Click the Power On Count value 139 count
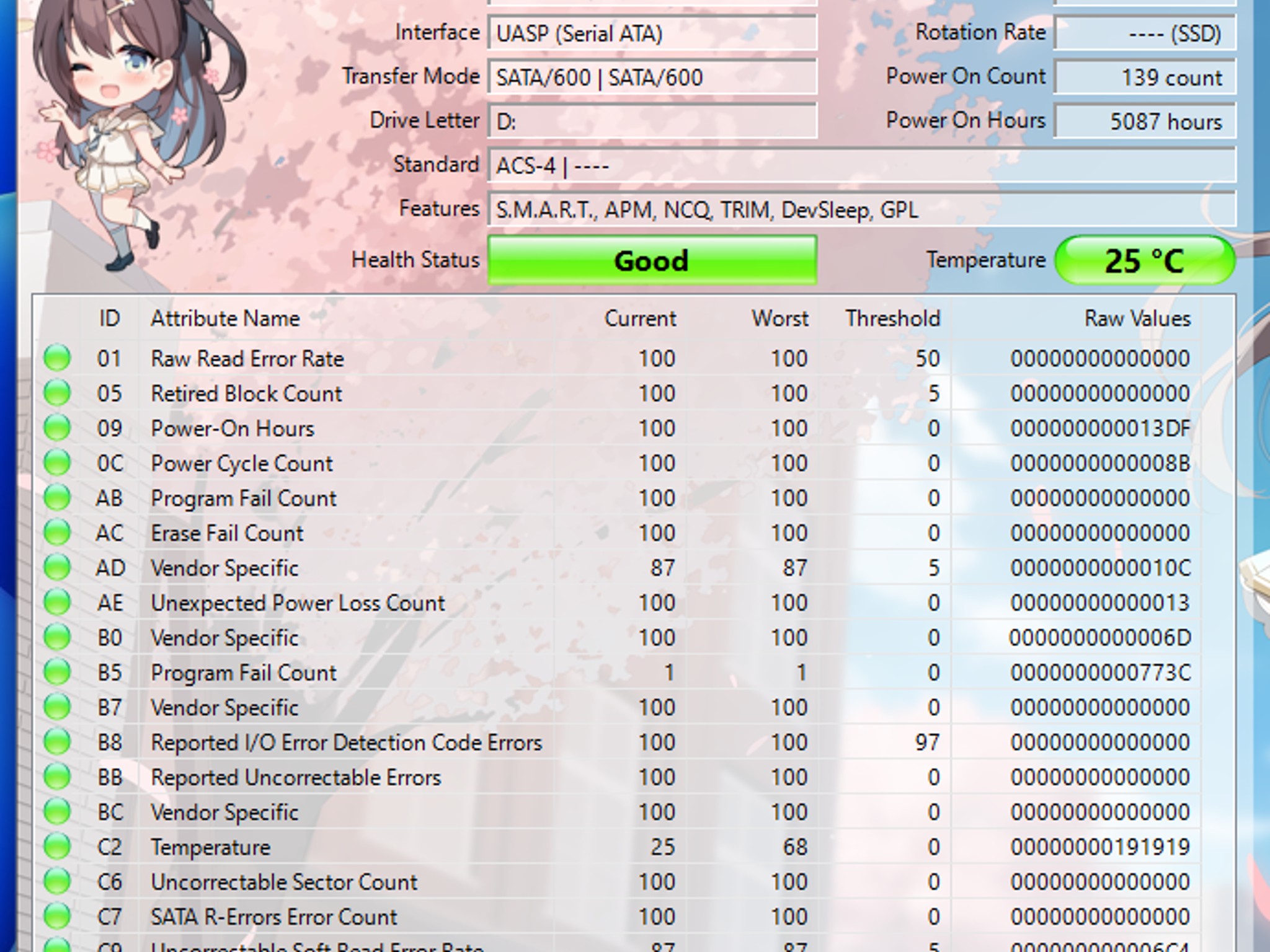Viewport: 1270px width, 952px height. tap(1145, 77)
